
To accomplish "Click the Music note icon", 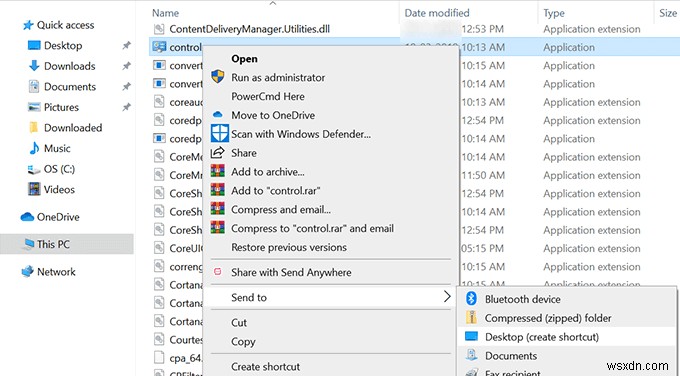I will click(x=34, y=148).
